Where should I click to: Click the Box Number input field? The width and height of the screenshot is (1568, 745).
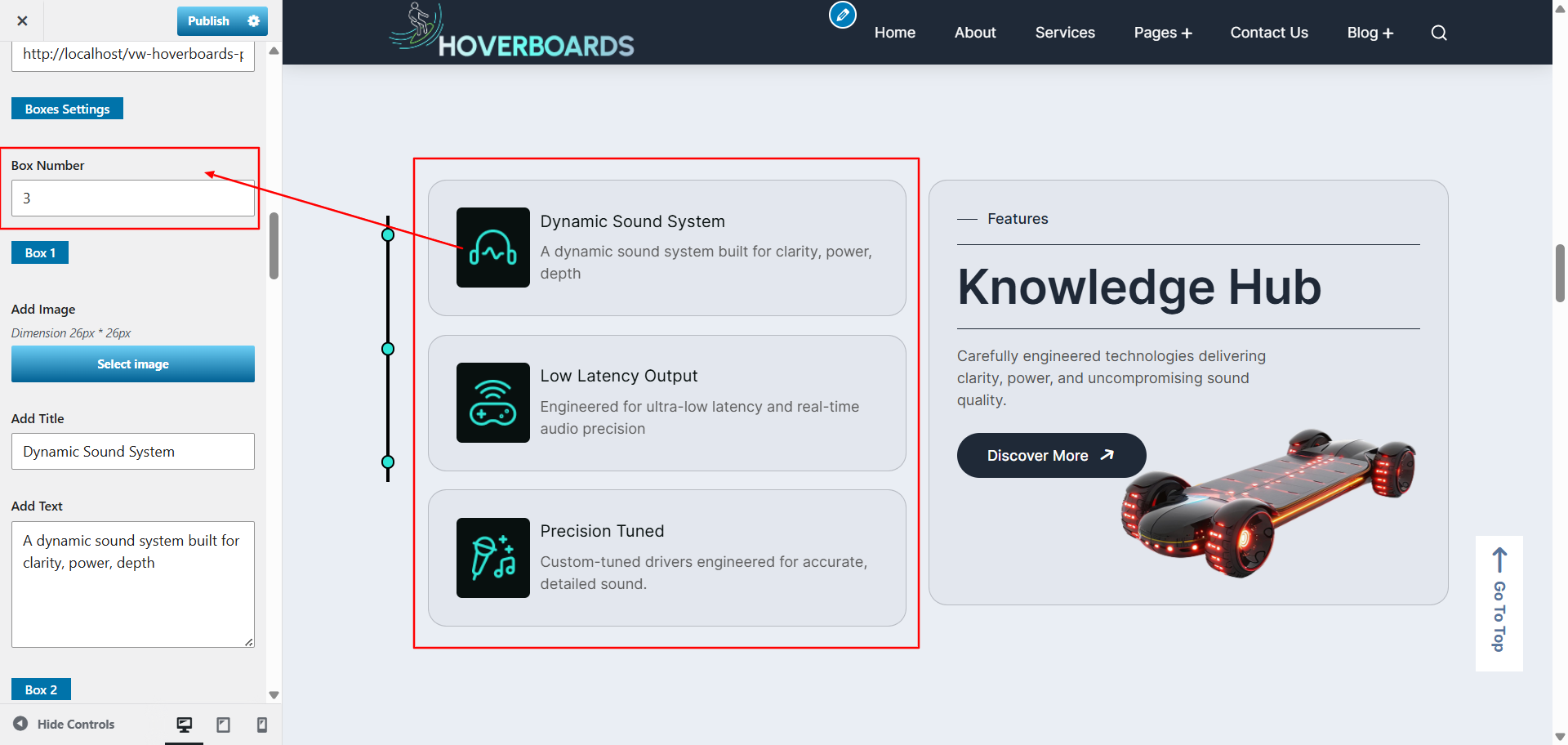pos(133,199)
